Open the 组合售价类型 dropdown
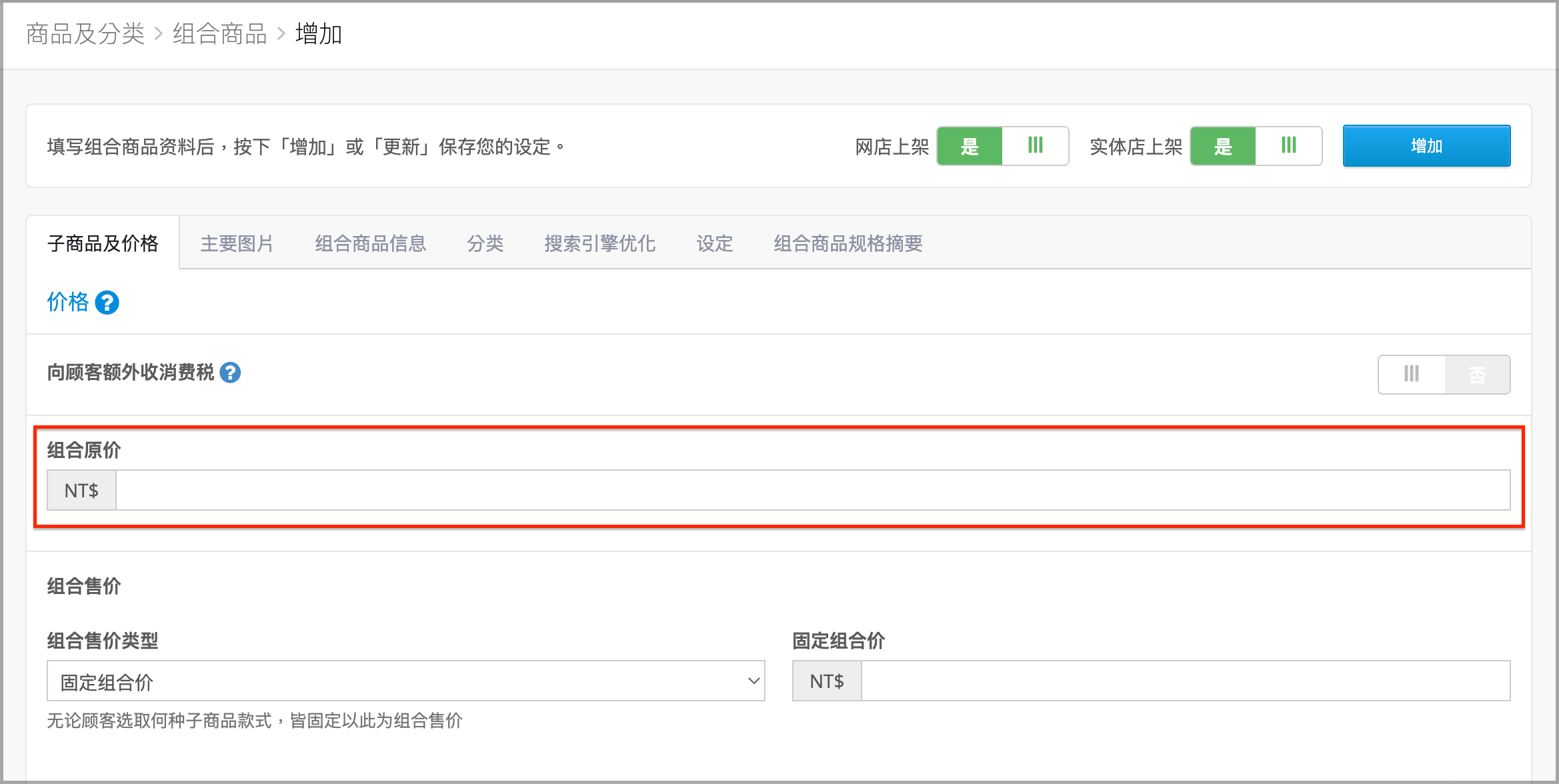This screenshot has width=1559, height=784. click(405, 681)
